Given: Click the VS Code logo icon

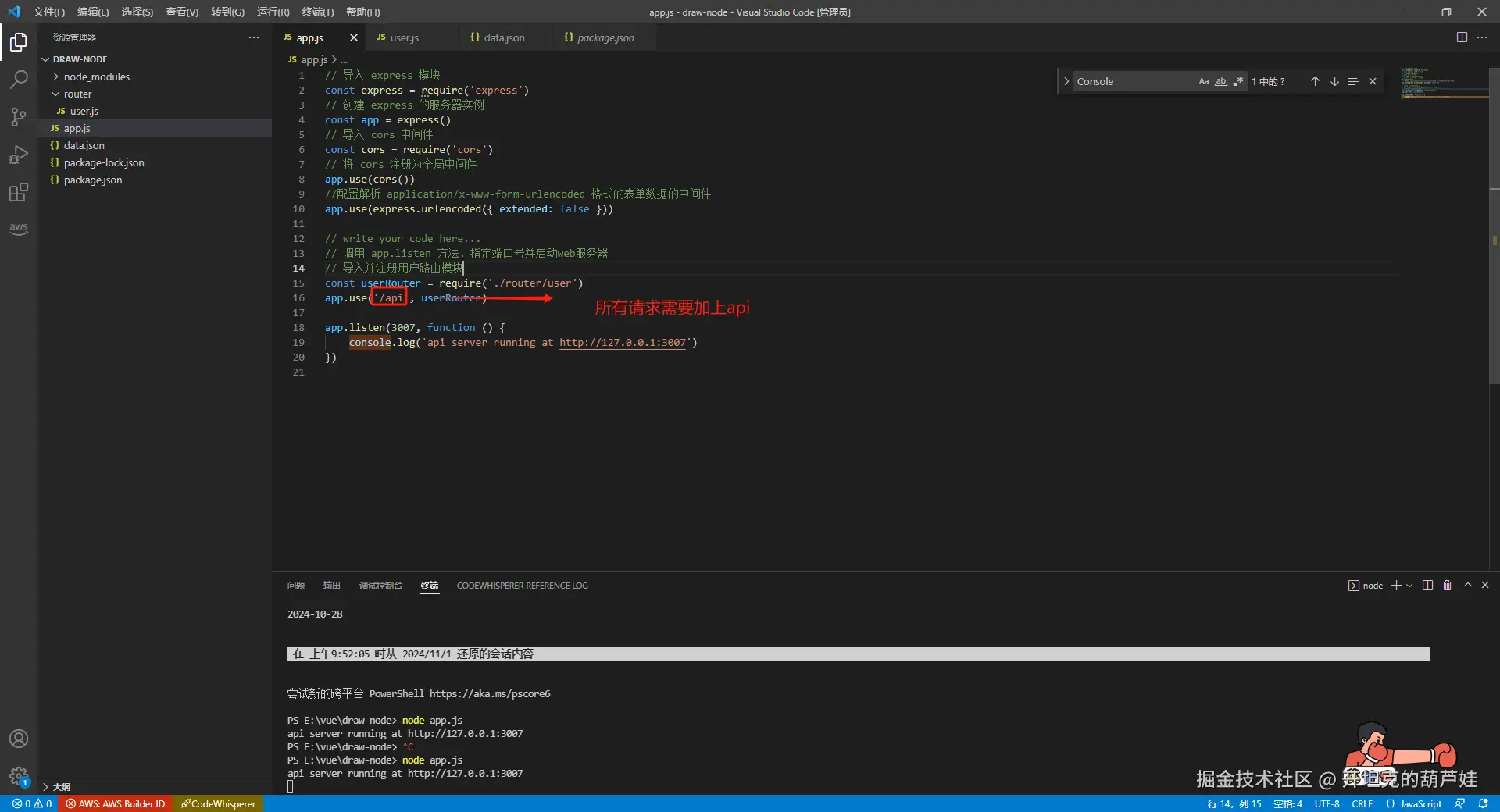Looking at the screenshot, I should [14, 12].
